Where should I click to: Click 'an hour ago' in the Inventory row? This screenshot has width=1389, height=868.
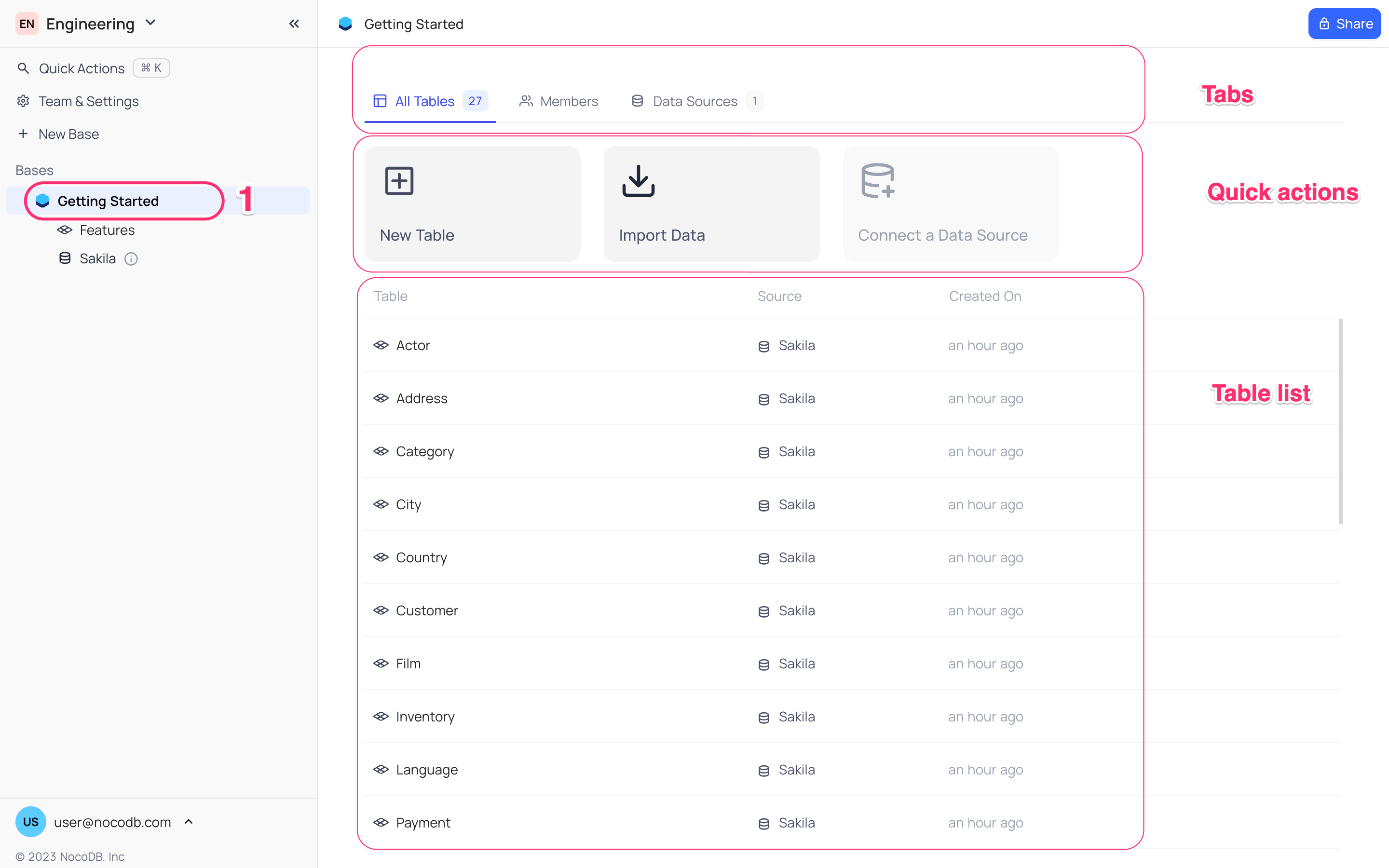[x=985, y=717]
